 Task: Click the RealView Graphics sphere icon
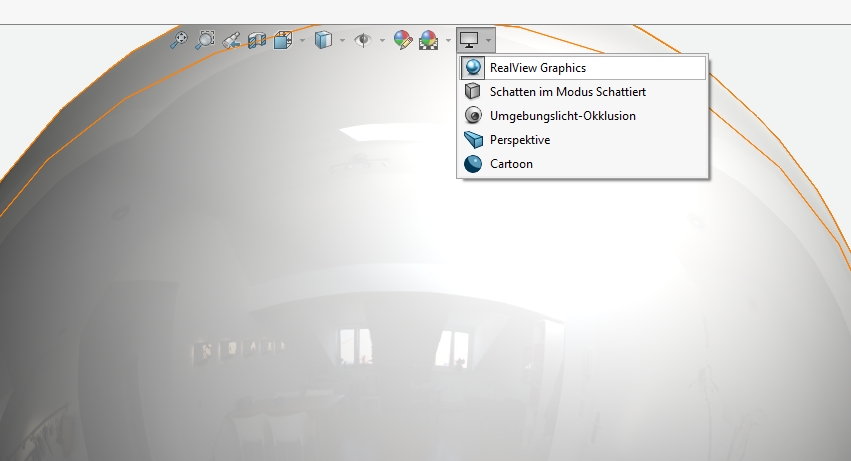tap(473, 68)
